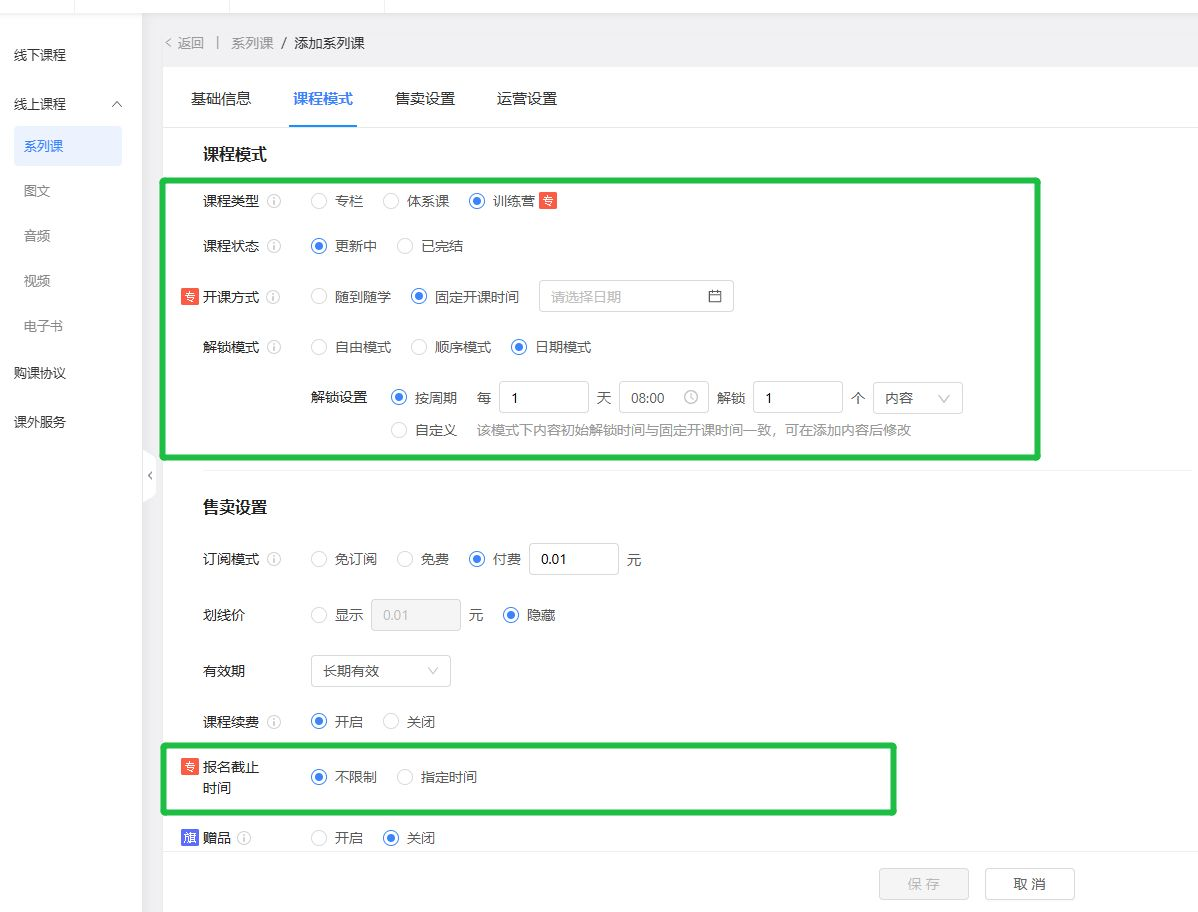Click the 专 badge before 报名截止时间
This screenshot has height=912, width=1198.
(189, 766)
